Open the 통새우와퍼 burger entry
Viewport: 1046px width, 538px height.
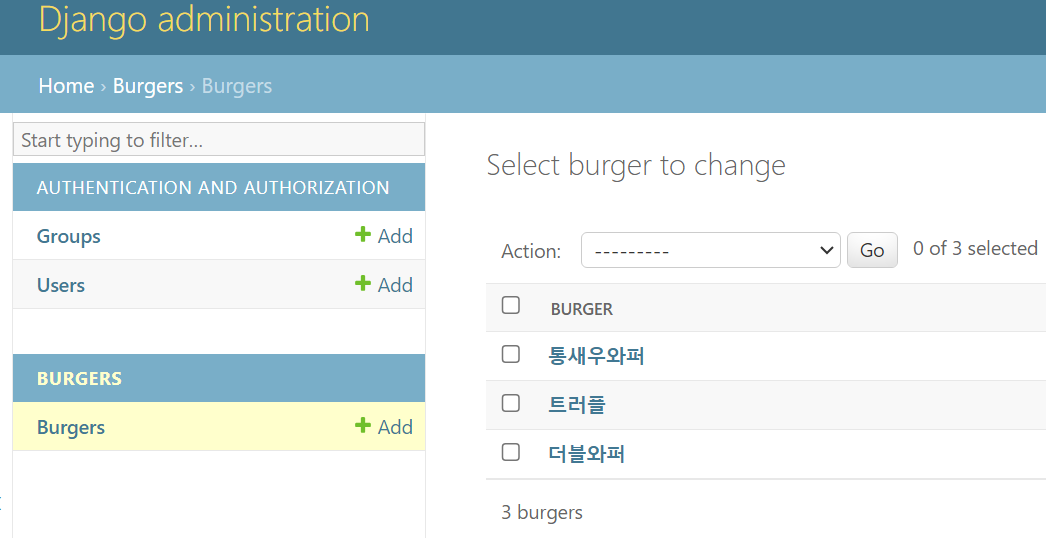[x=596, y=355]
